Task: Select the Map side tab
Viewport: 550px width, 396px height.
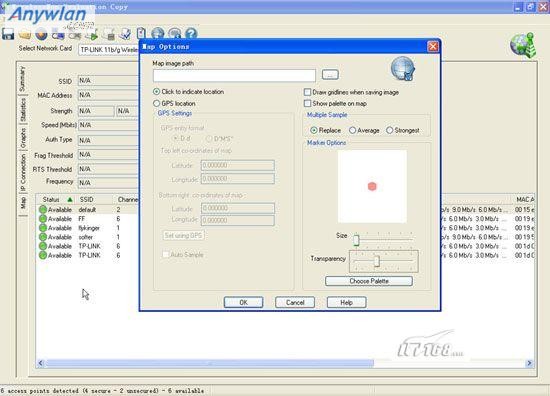Action: coord(22,204)
